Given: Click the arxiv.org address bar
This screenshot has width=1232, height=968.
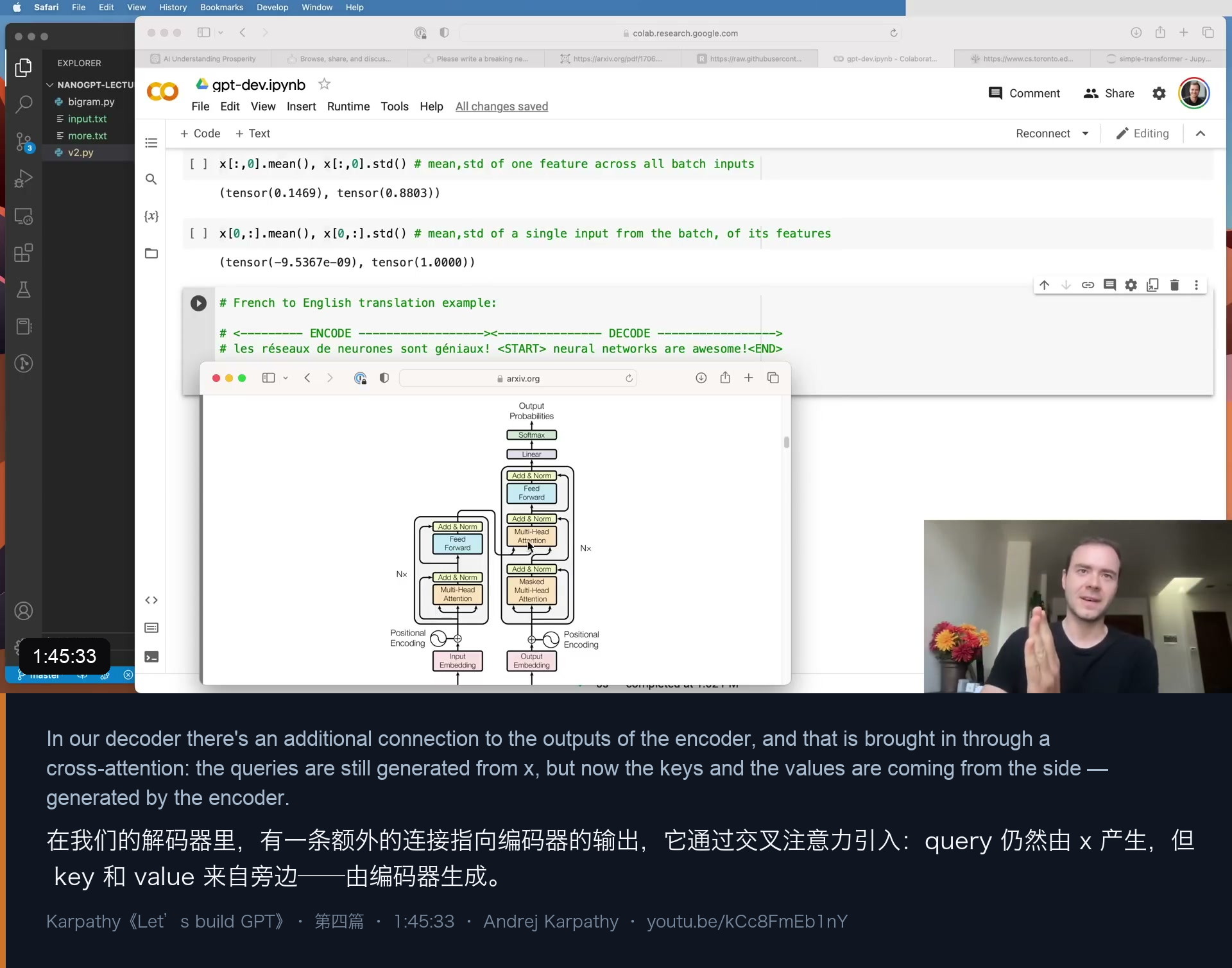Looking at the screenshot, I should pos(518,378).
